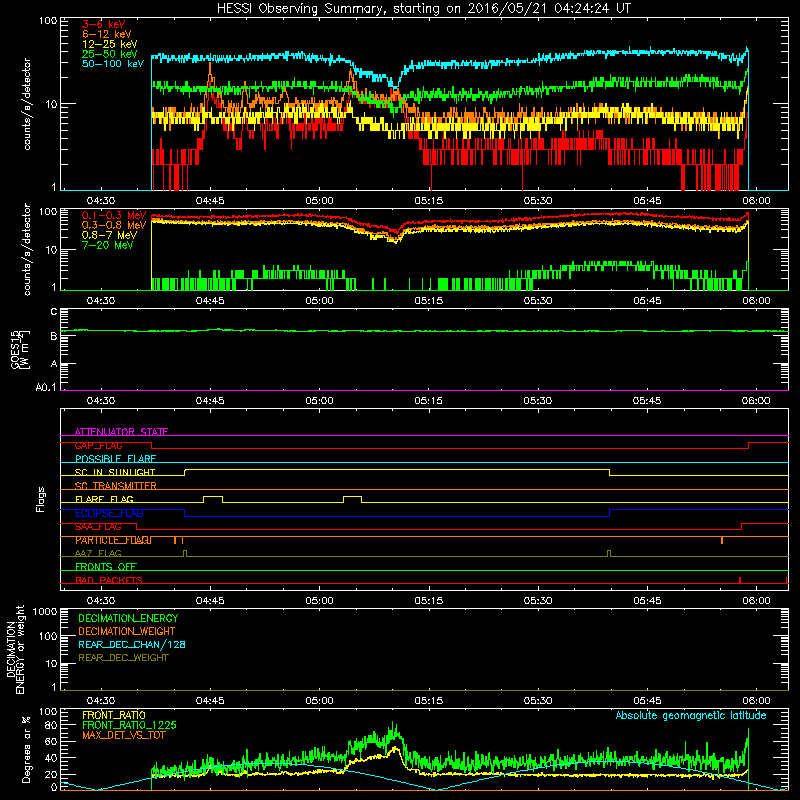The image size is (800, 800).
Task: Select the cyan 50-100 keV legend label
Action: pyautogui.click(x=113, y=64)
